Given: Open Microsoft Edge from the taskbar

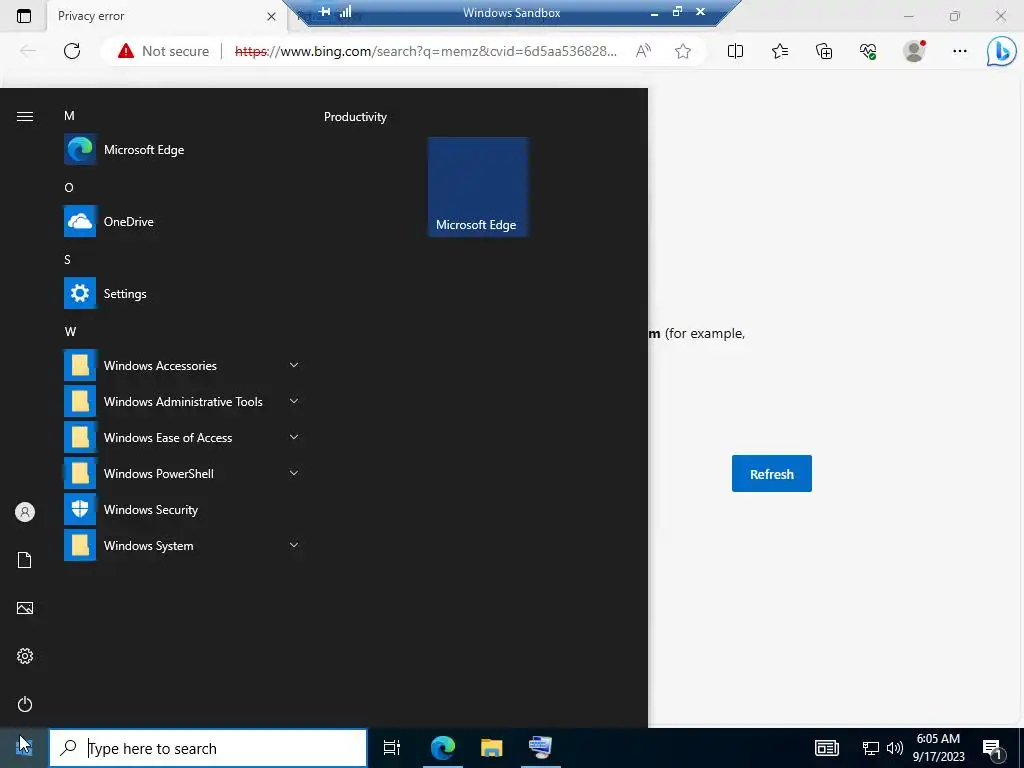Looking at the screenshot, I should click(443, 748).
